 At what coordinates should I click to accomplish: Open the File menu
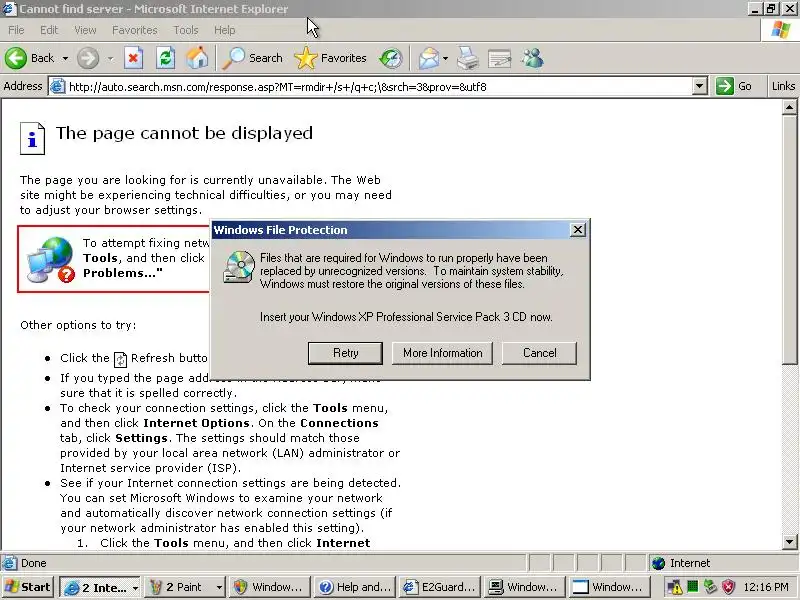pyautogui.click(x=16, y=30)
